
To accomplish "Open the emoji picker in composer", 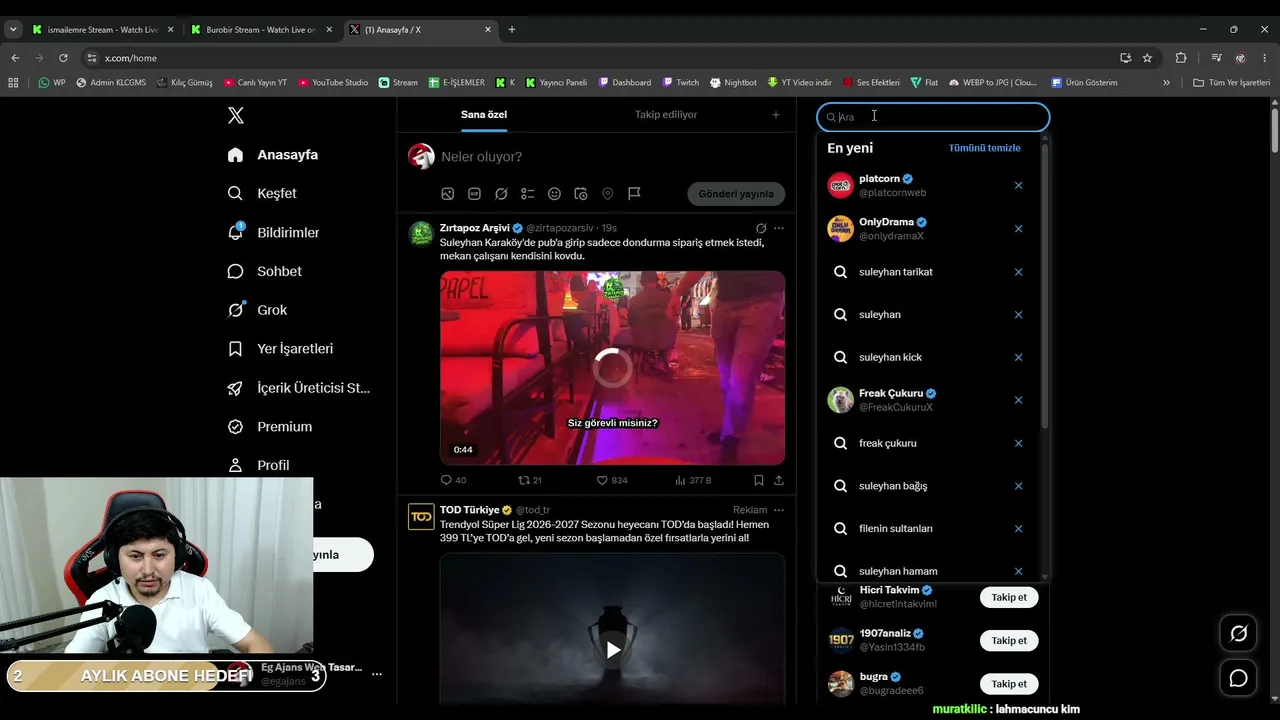I will click(554, 194).
